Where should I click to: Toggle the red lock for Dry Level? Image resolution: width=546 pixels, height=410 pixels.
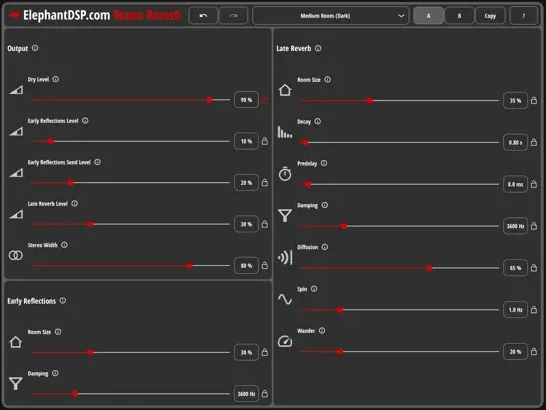tap(265, 100)
